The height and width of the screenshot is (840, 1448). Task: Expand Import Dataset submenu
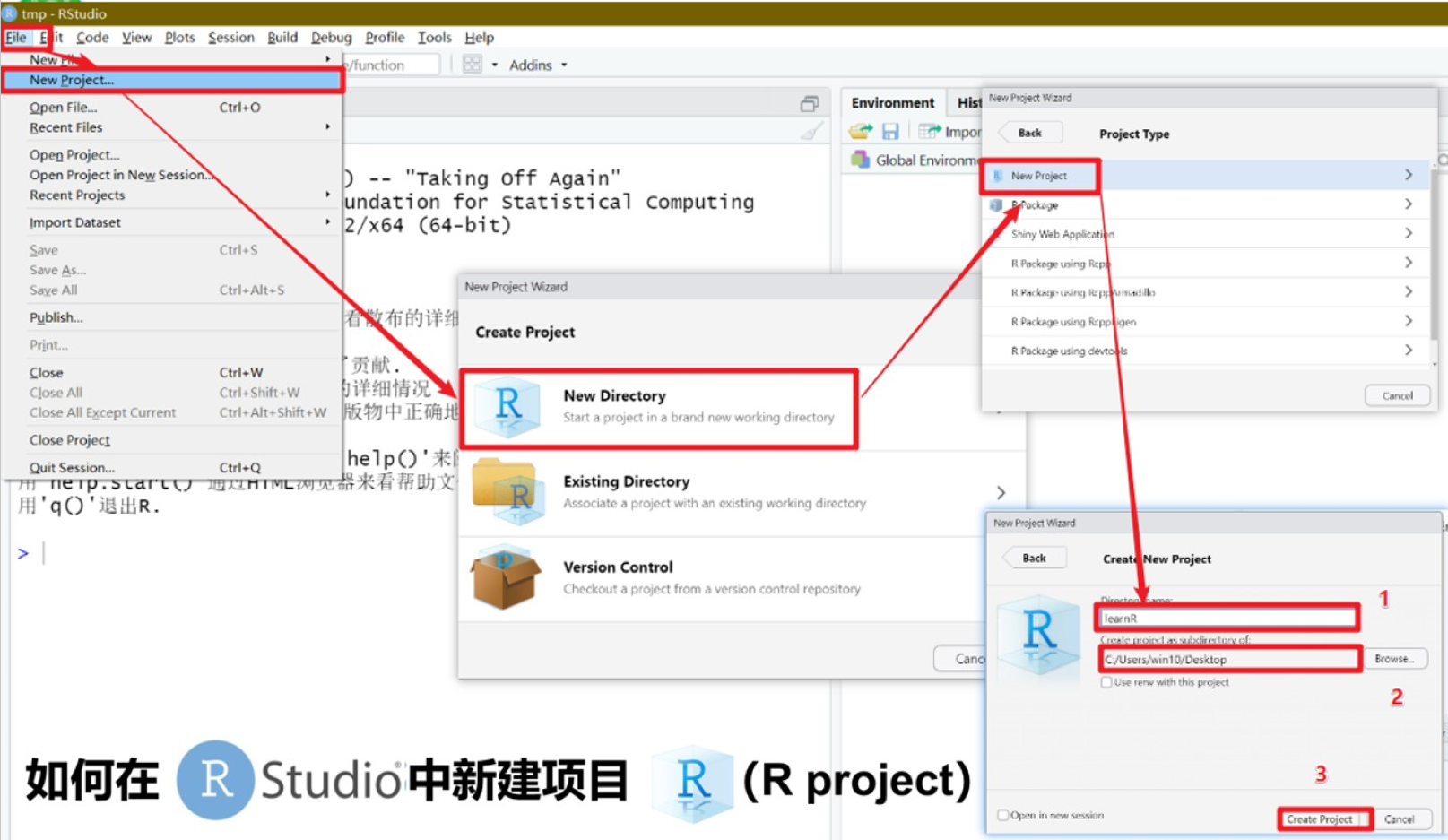pyautogui.click(x=172, y=222)
